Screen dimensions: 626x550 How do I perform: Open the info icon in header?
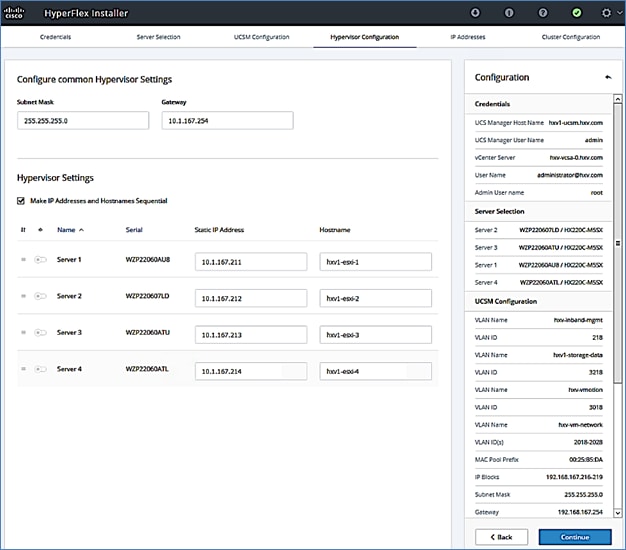point(509,13)
